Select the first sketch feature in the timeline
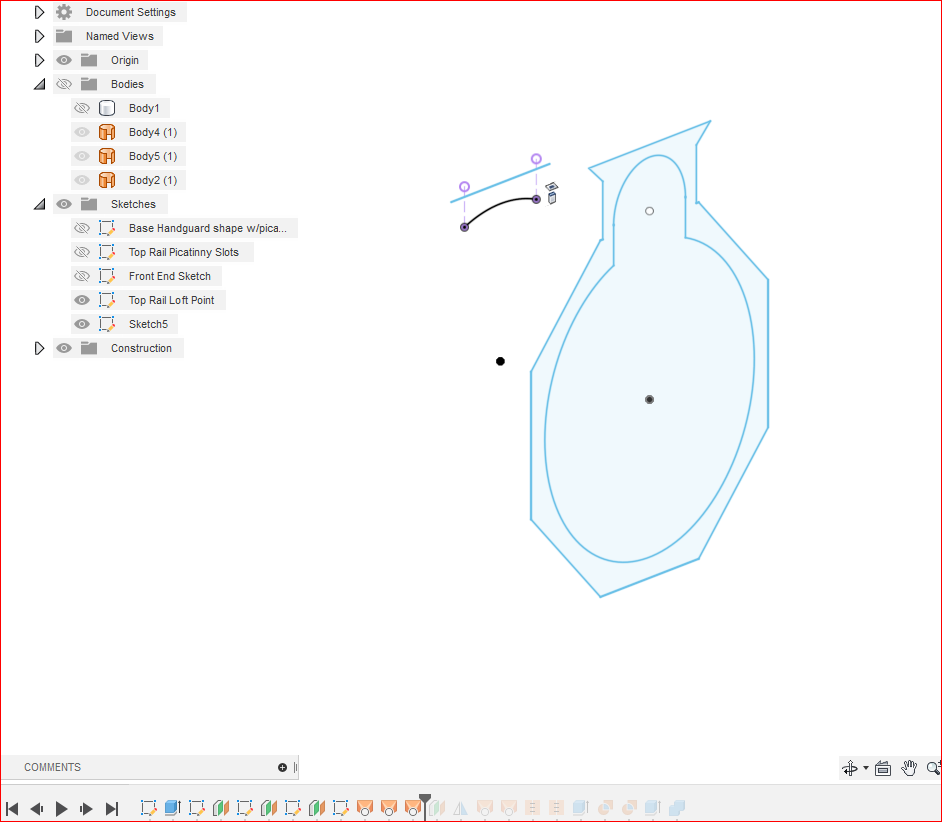This screenshot has width=942, height=822. (148, 807)
